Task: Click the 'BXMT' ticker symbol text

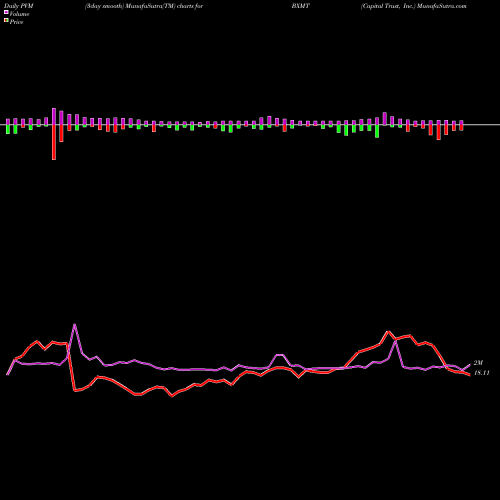Action: pos(300,6)
